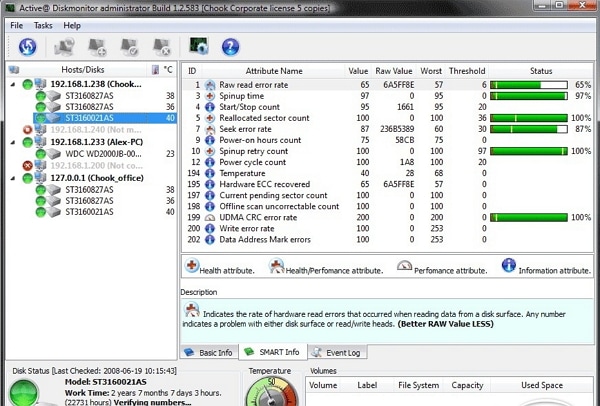This screenshot has height=406, width=600.
Task: Click the Information attribute legend icon
Action: tap(509, 265)
